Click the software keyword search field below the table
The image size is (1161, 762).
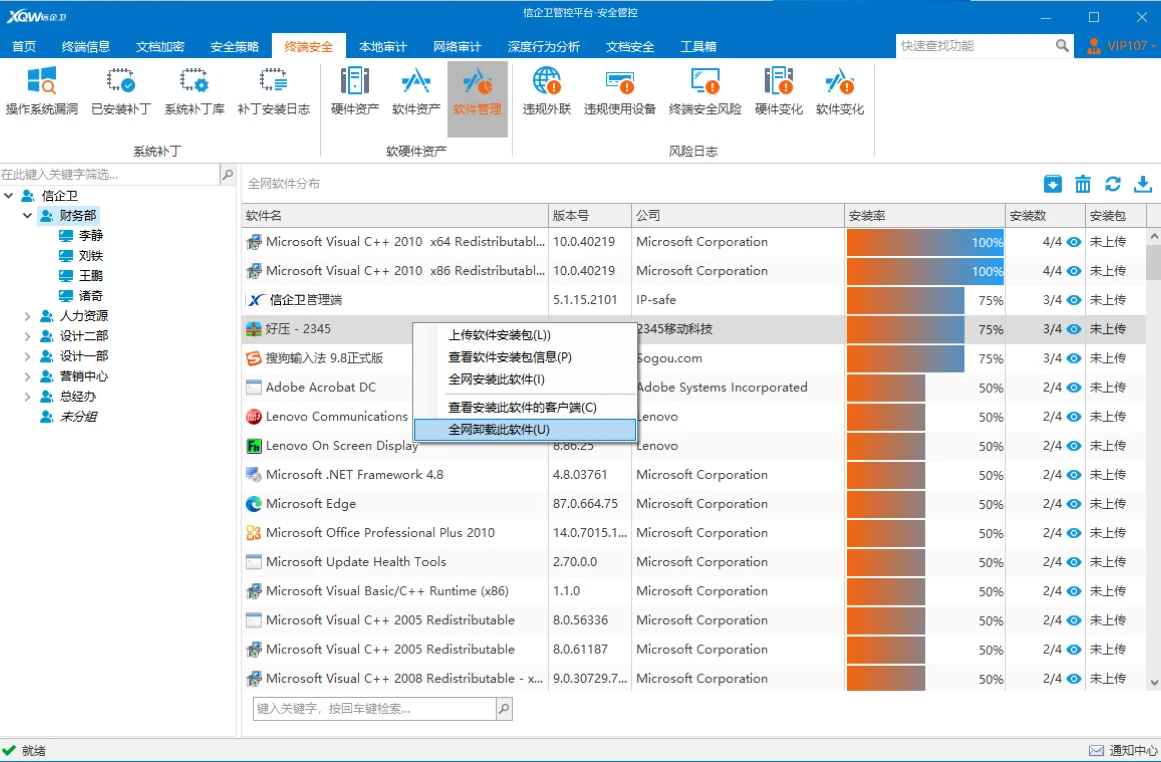point(375,709)
